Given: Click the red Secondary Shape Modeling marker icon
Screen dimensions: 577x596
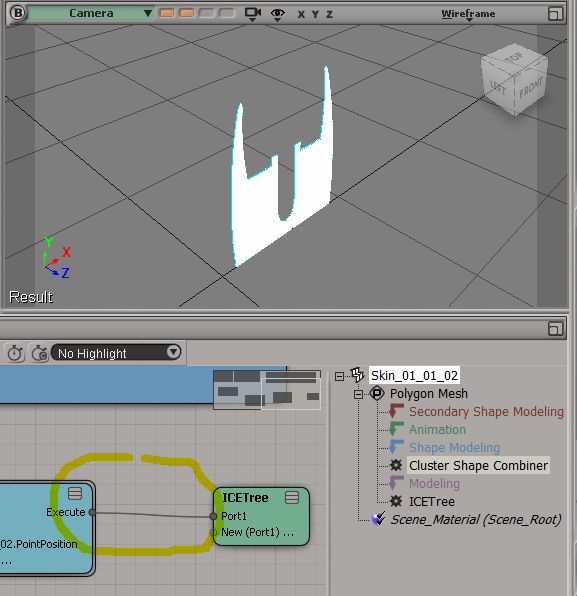Looking at the screenshot, I should point(396,411).
